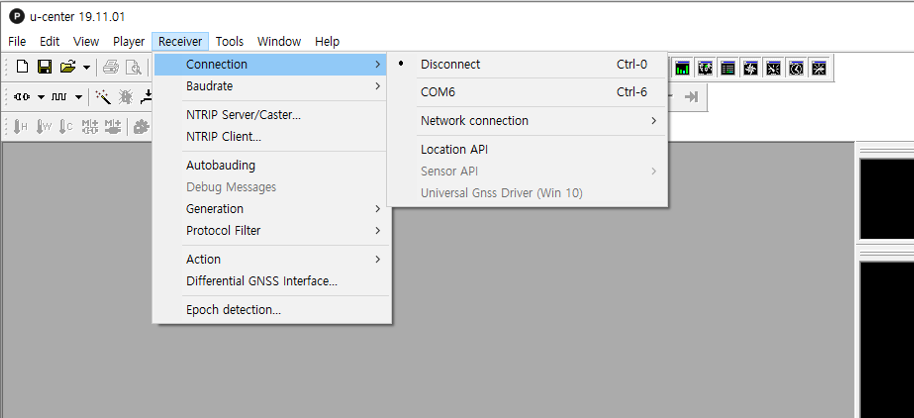Click the green signal bars chart view icon
This screenshot has width=914, height=418.
(x=683, y=68)
